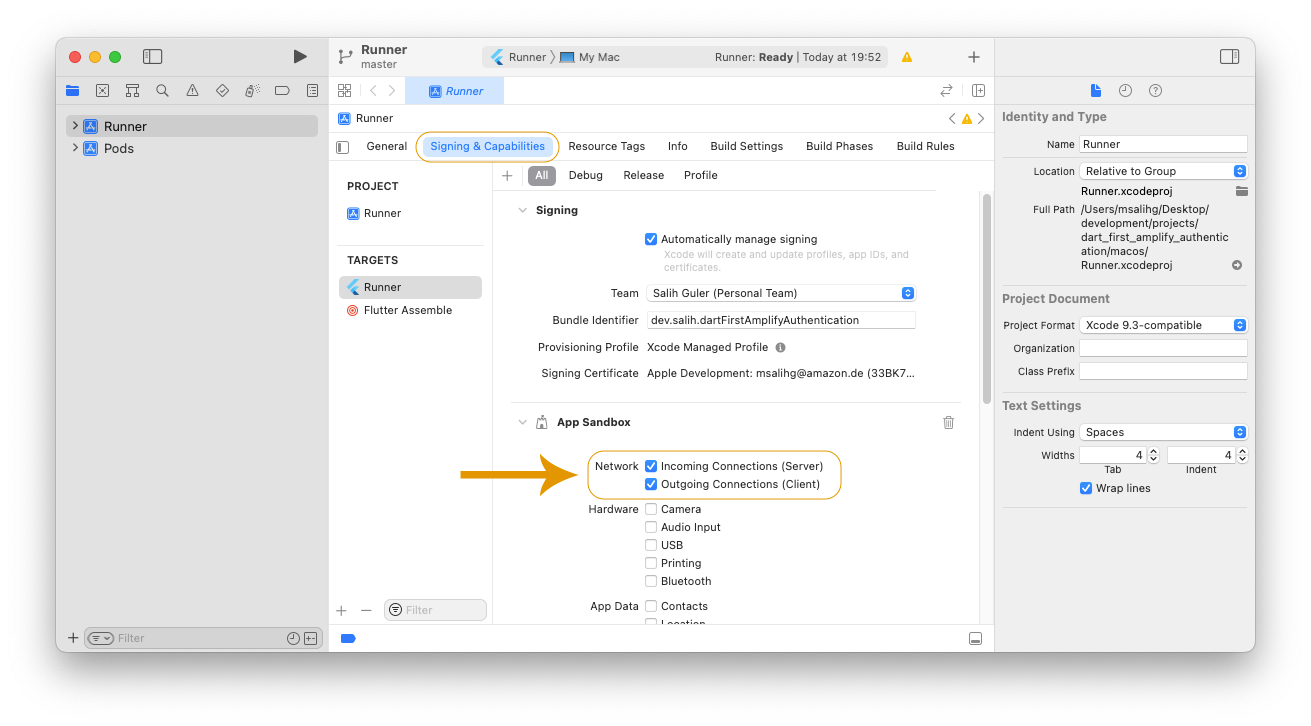Enable the Audio Input checkbox
The image size is (1311, 726).
[x=651, y=527]
